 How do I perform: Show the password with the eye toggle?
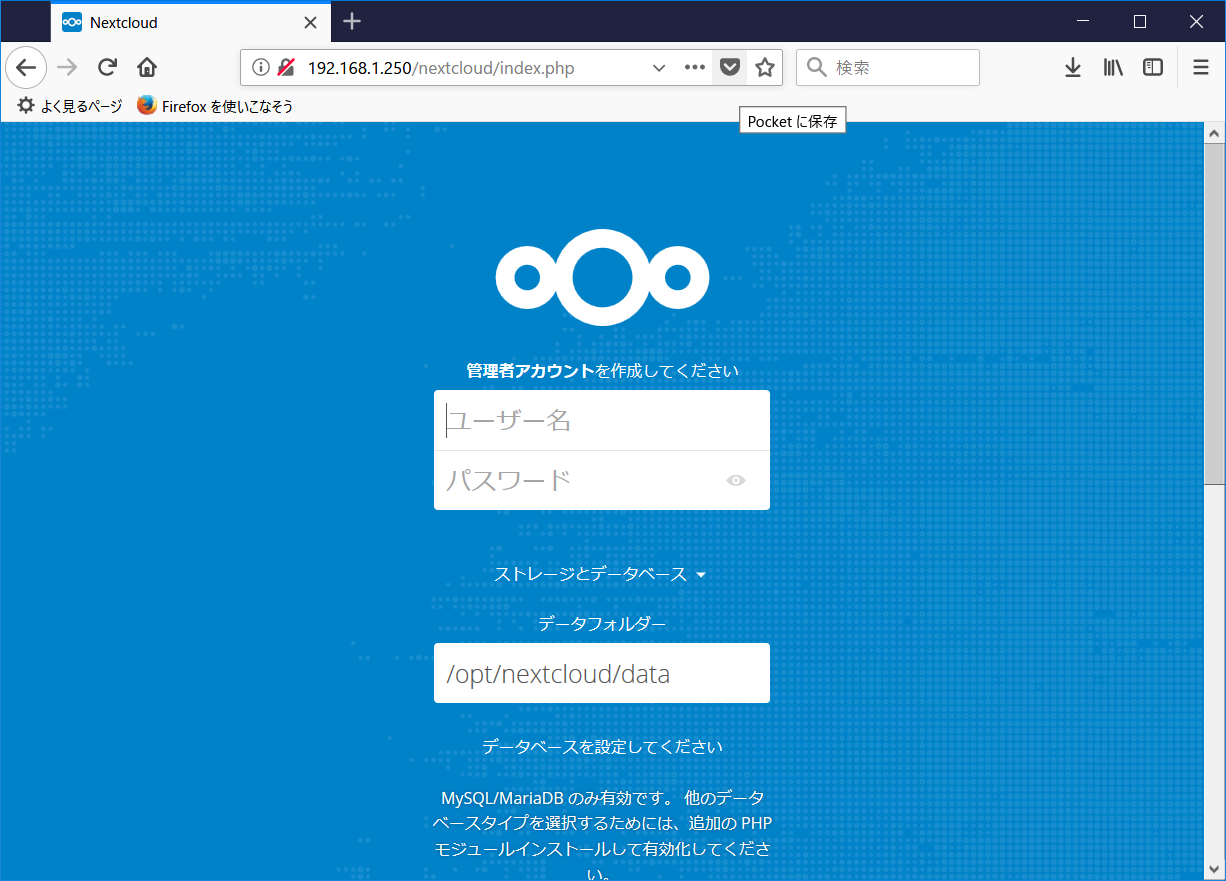[735, 480]
